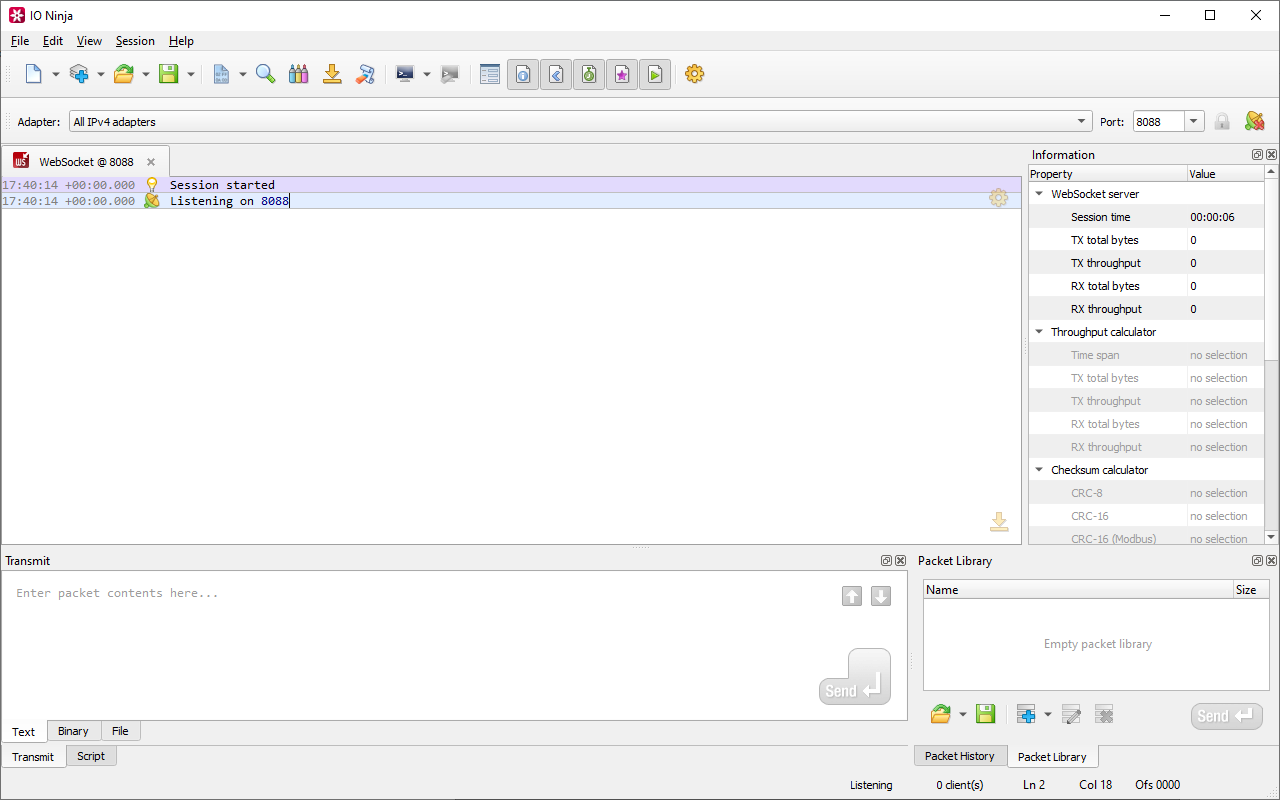Click the up arrow in Transmit pane
The width and height of the screenshot is (1280, 800).
[x=852, y=596]
